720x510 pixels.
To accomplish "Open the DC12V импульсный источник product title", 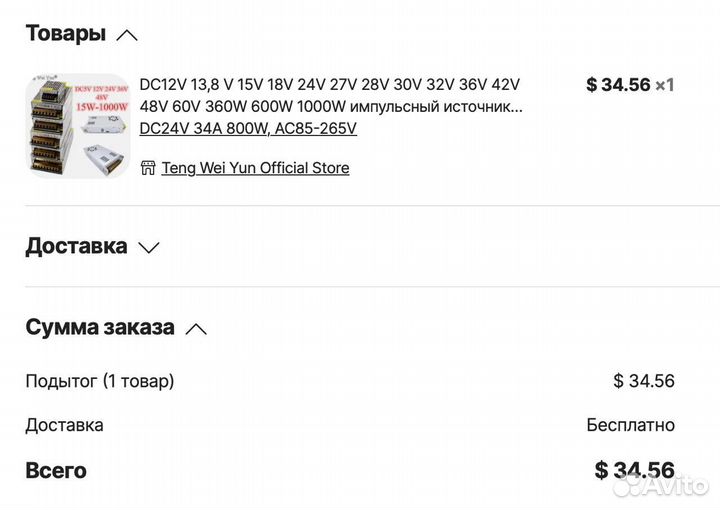I will (x=330, y=95).
